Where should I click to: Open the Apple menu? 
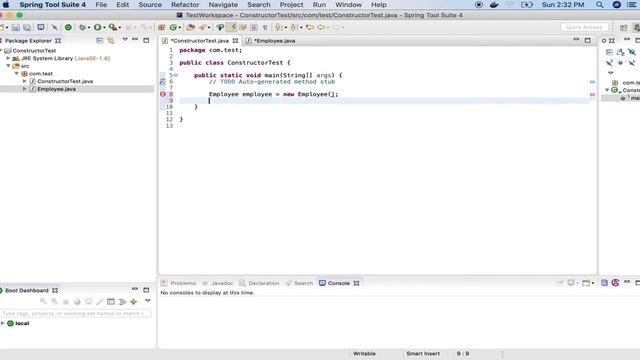[6, 5]
